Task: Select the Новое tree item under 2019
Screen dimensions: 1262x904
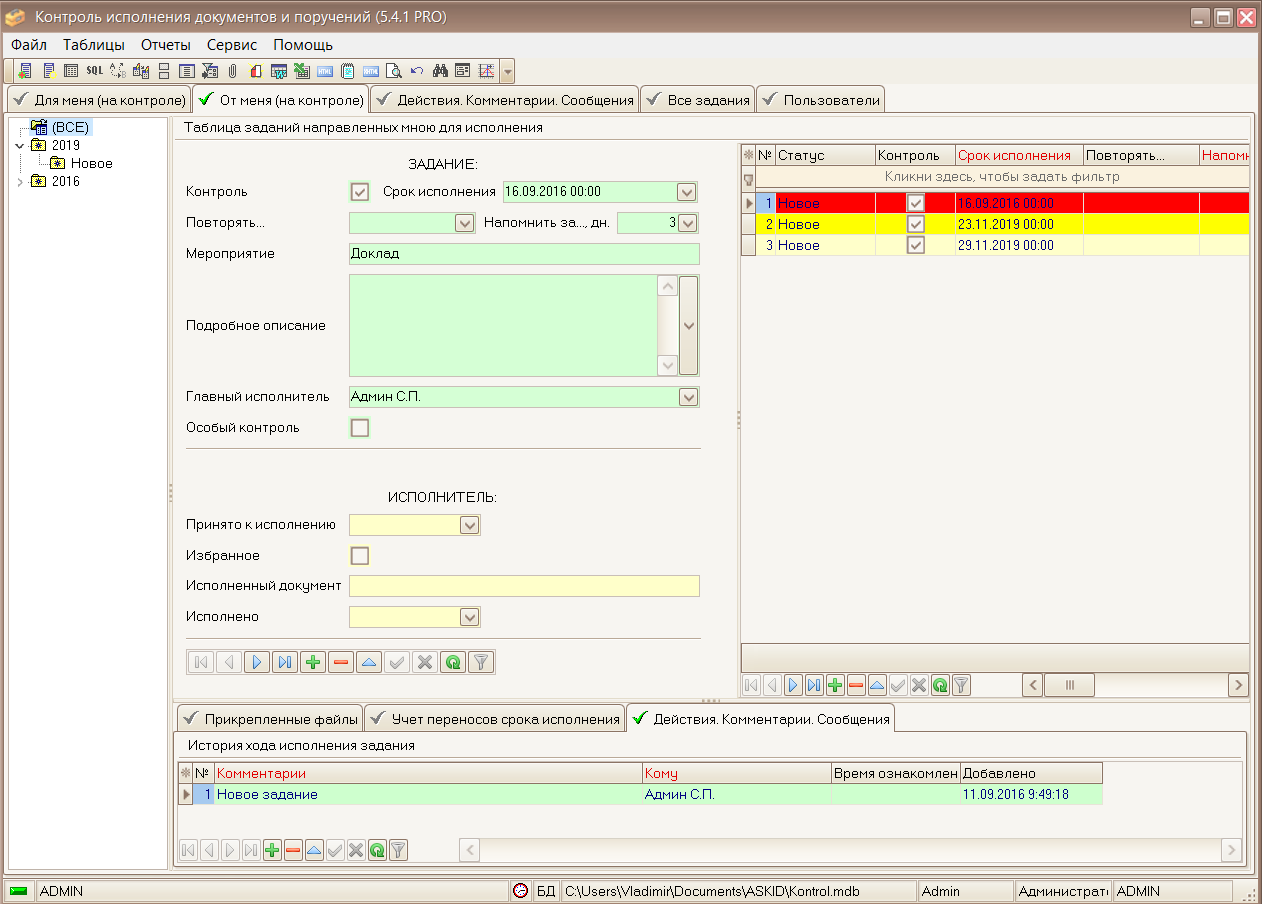Action: 91,164
